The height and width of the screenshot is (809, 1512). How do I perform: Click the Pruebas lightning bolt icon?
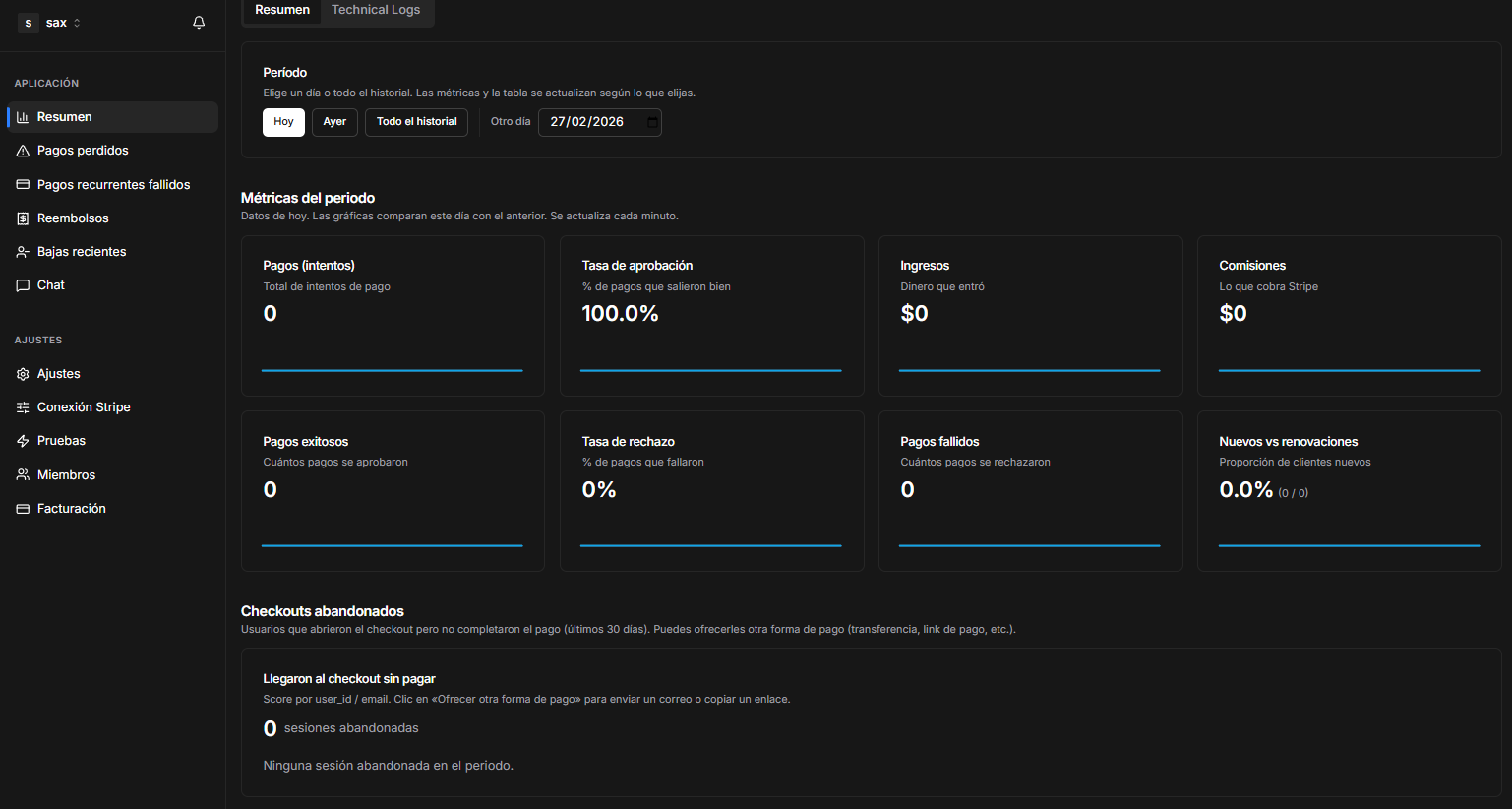(x=21, y=440)
